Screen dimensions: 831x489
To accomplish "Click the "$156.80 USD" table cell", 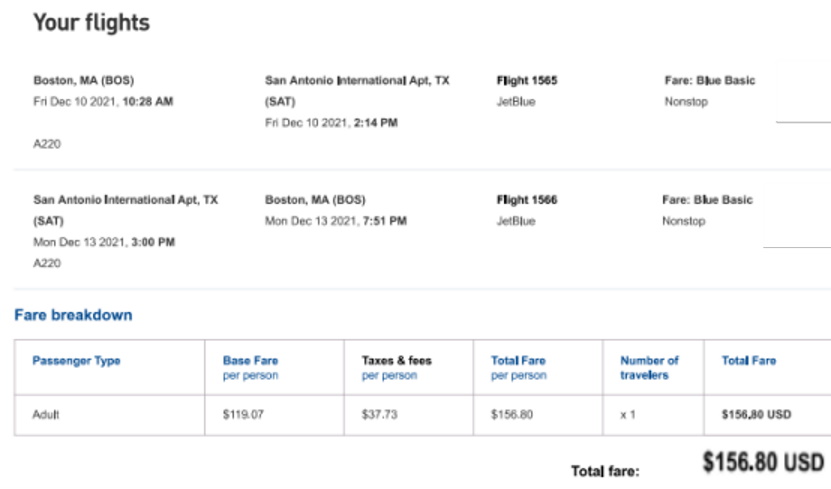I will pyautogui.click(x=757, y=415).
